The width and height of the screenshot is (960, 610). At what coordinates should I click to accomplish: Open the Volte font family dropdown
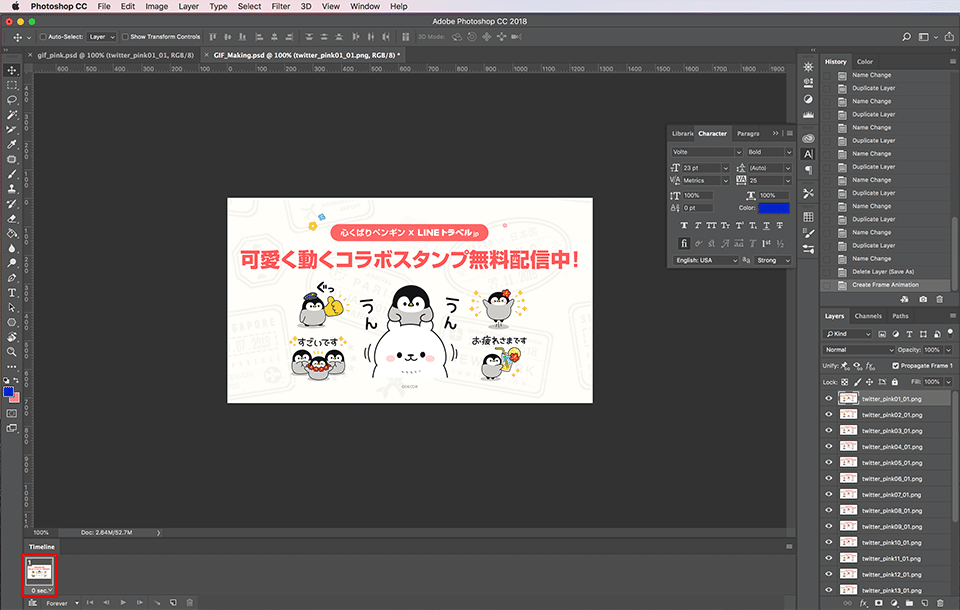(x=707, y=152)
